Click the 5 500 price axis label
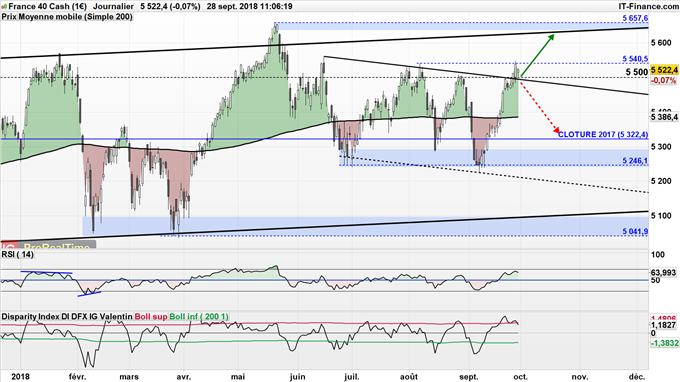This screenshot has width=680, height=382. (637, 72)
